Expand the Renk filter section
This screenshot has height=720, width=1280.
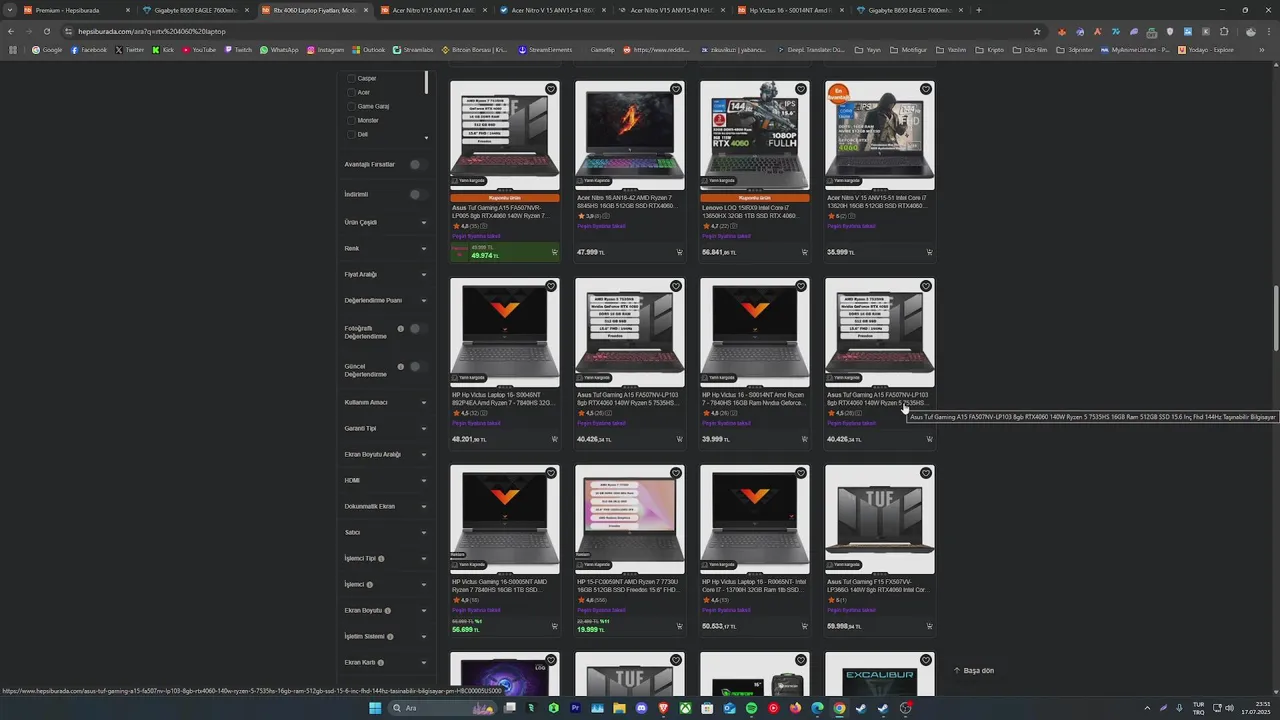click(x=386, y=248)
